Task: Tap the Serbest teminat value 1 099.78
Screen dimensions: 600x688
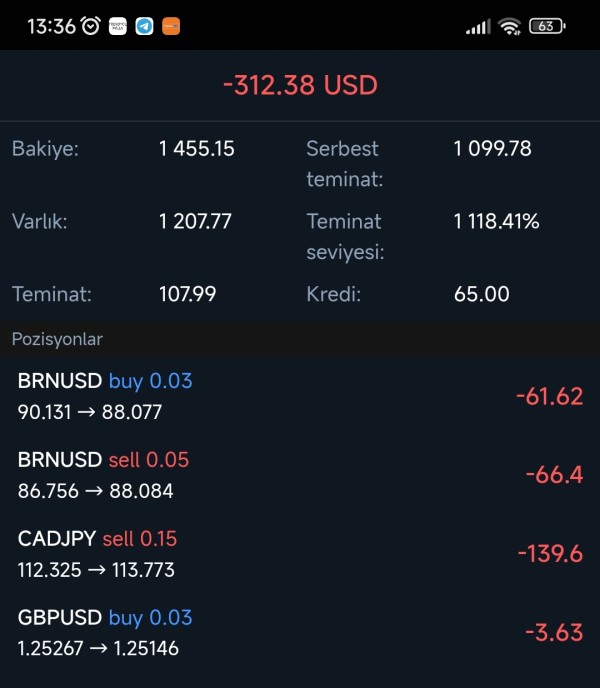Action: coord(492,149)
